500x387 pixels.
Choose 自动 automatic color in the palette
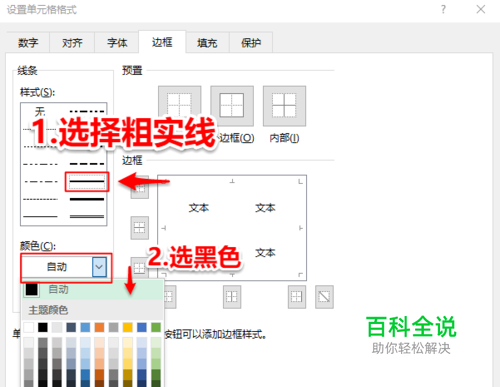93,289
